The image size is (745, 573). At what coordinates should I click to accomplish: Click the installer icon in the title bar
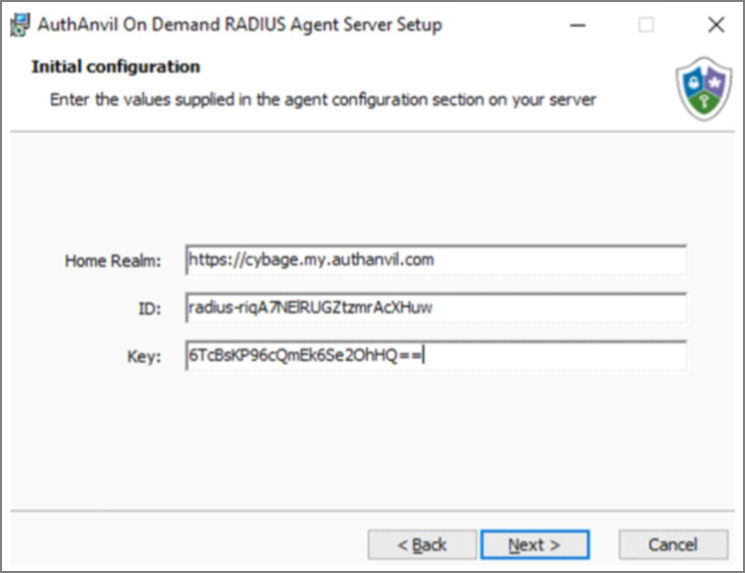click(x=20, y=24)
